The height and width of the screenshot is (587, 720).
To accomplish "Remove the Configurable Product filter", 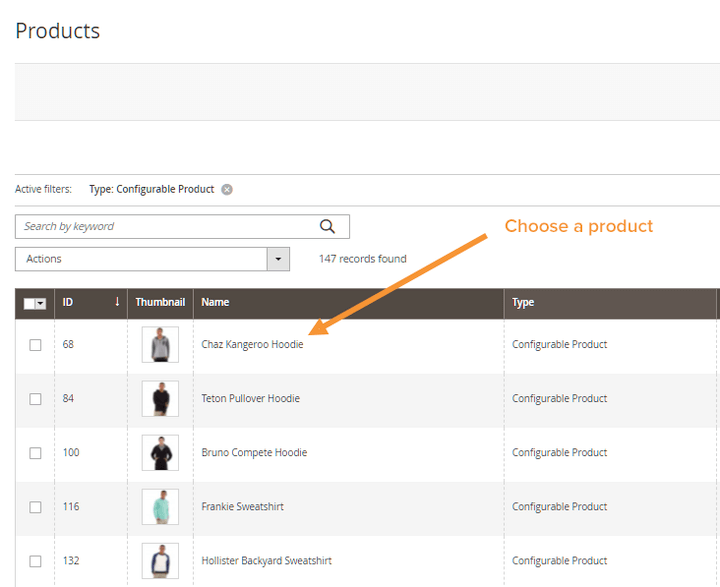I will click(x=227, y=190).
